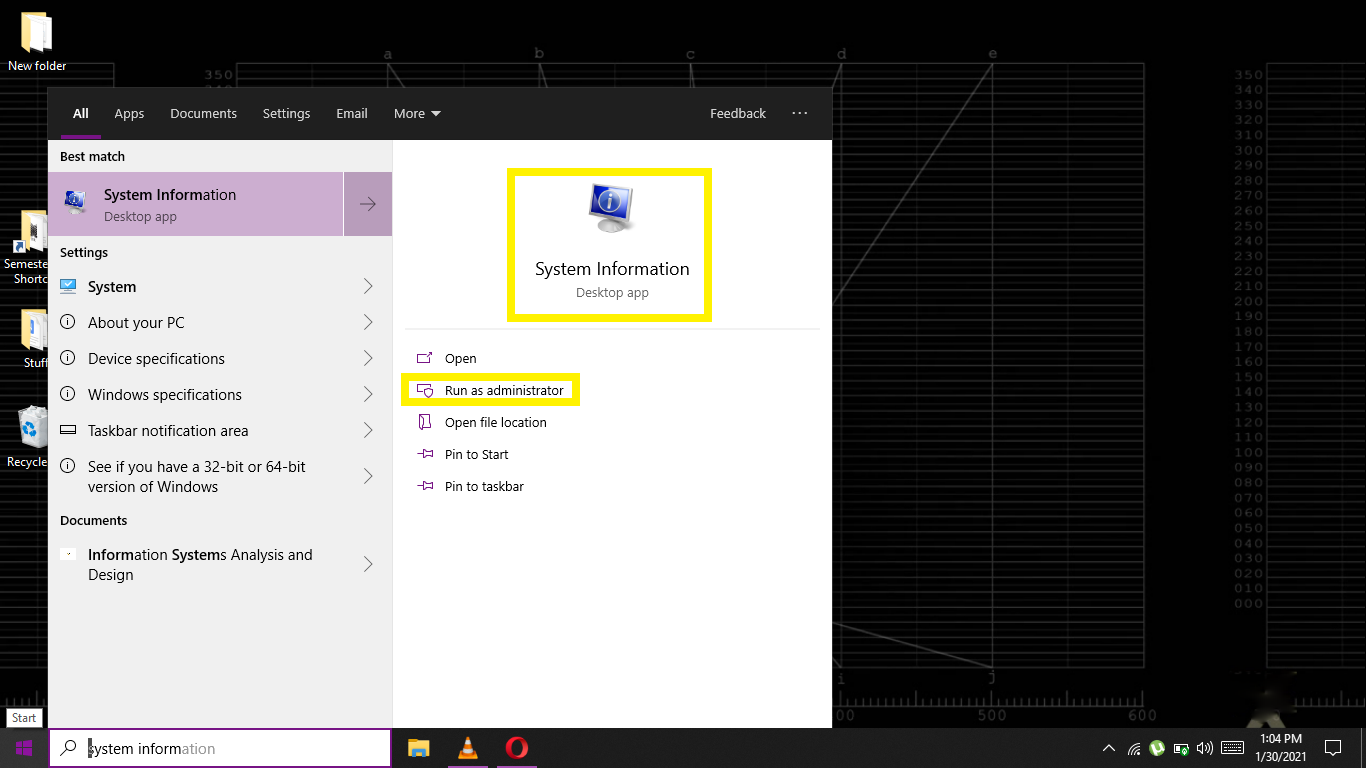Image resolution: width=1366 pixels, height=768 pixels.
Task: Click the Feedback link
Action: (x=738, y=113)
